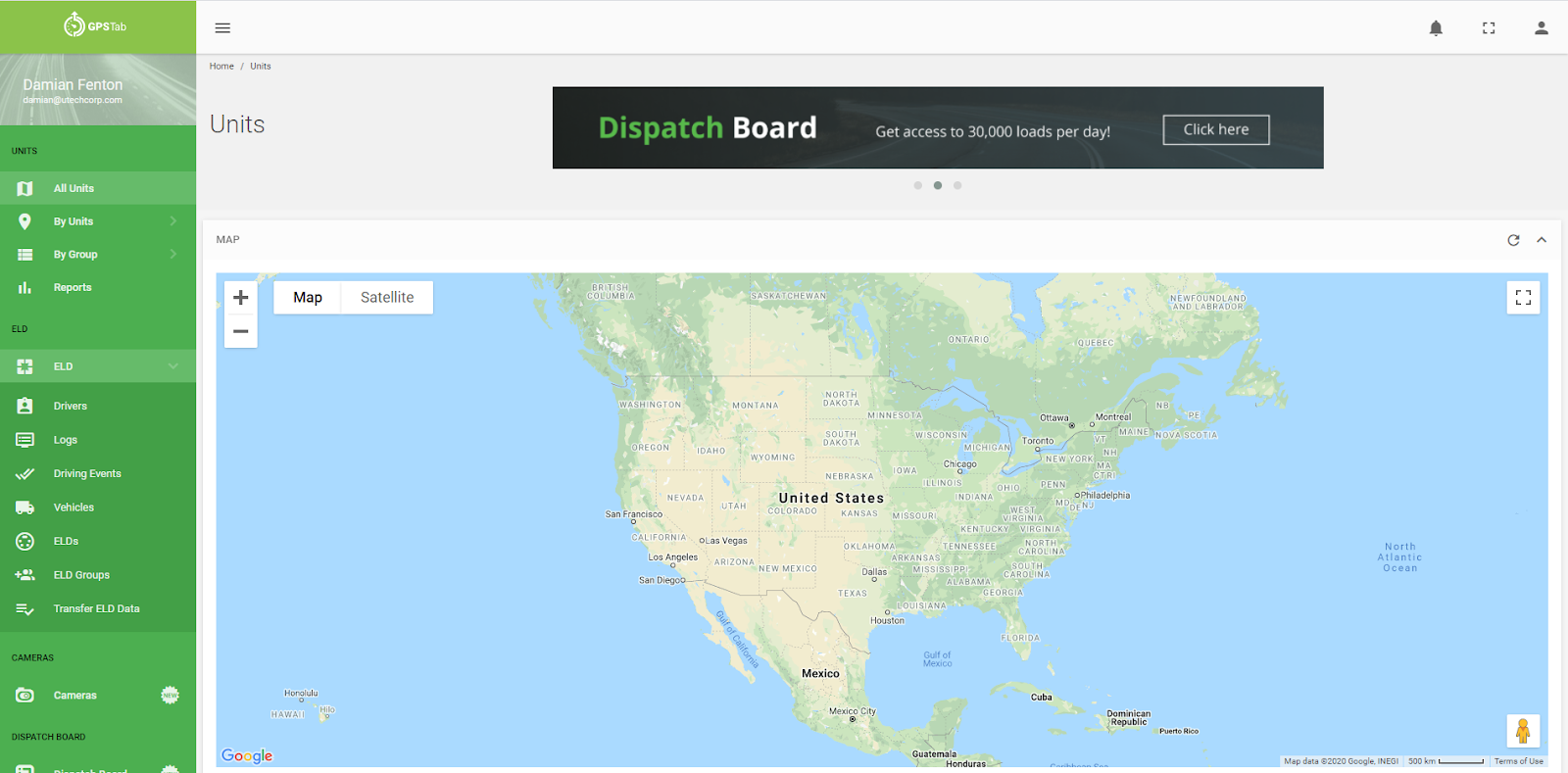Click the Driving Events checkmark icon
The width and height of the screenshot is (1568, 773).
25,474
